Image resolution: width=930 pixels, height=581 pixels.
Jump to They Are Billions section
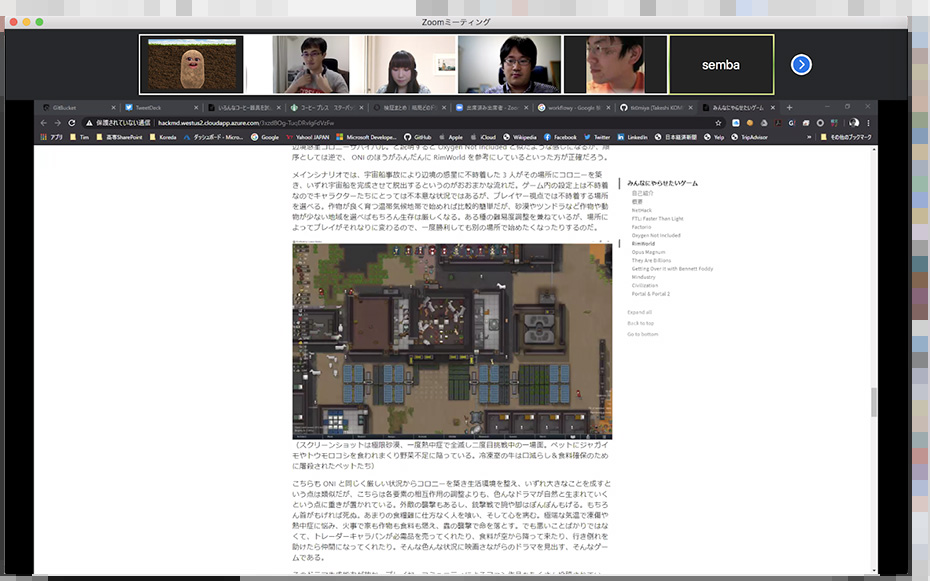pyautogui.click(x=651, y=260)
